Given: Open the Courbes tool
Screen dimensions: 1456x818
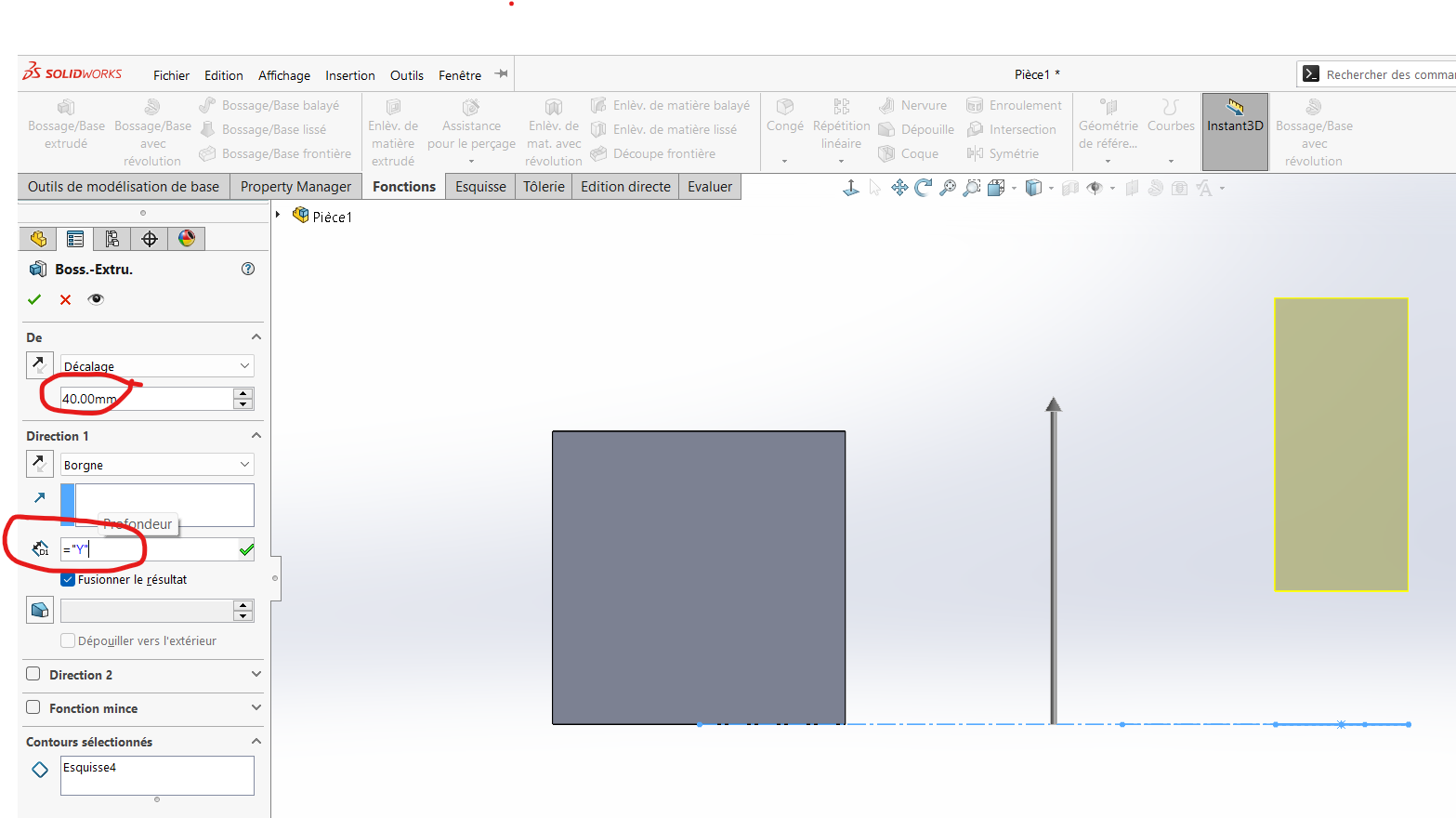Looking at the screenshot, I should (1171, 129).
